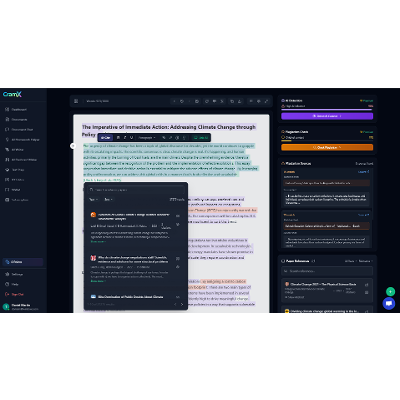Click the cite icon on Climate Change 2021
Viewport: 400px width, 400px height.
click(366, 285)
